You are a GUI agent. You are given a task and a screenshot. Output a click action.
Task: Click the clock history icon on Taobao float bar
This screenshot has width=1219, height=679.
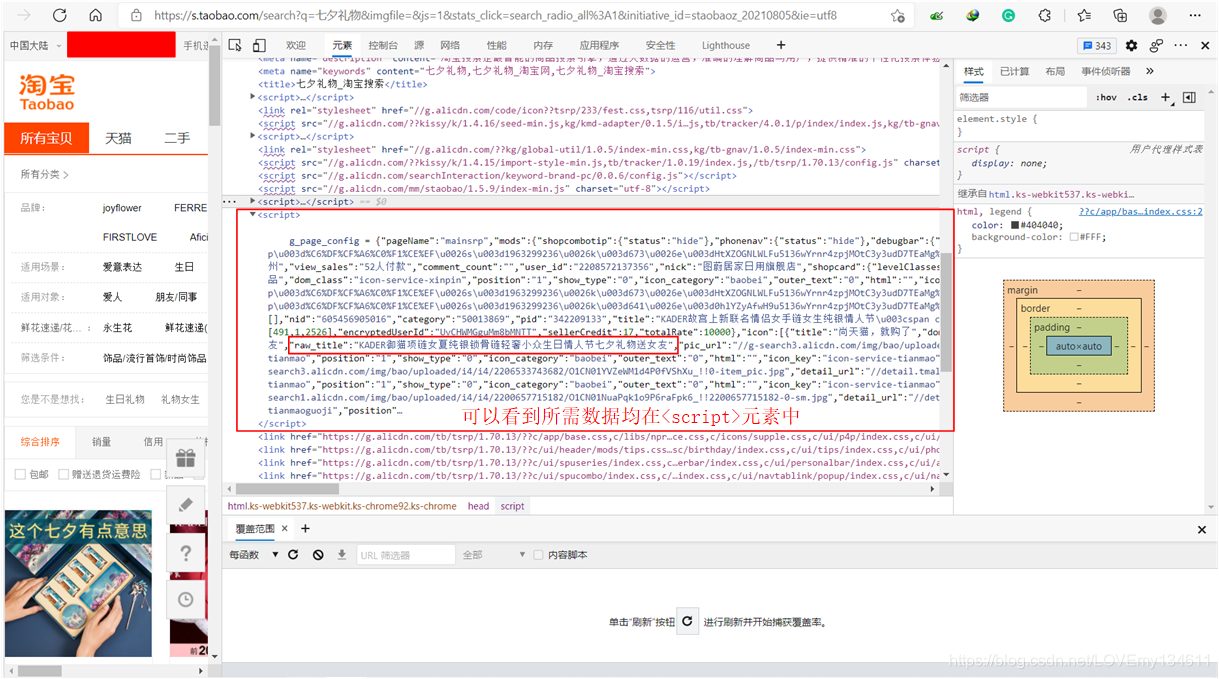coord(185,599)
